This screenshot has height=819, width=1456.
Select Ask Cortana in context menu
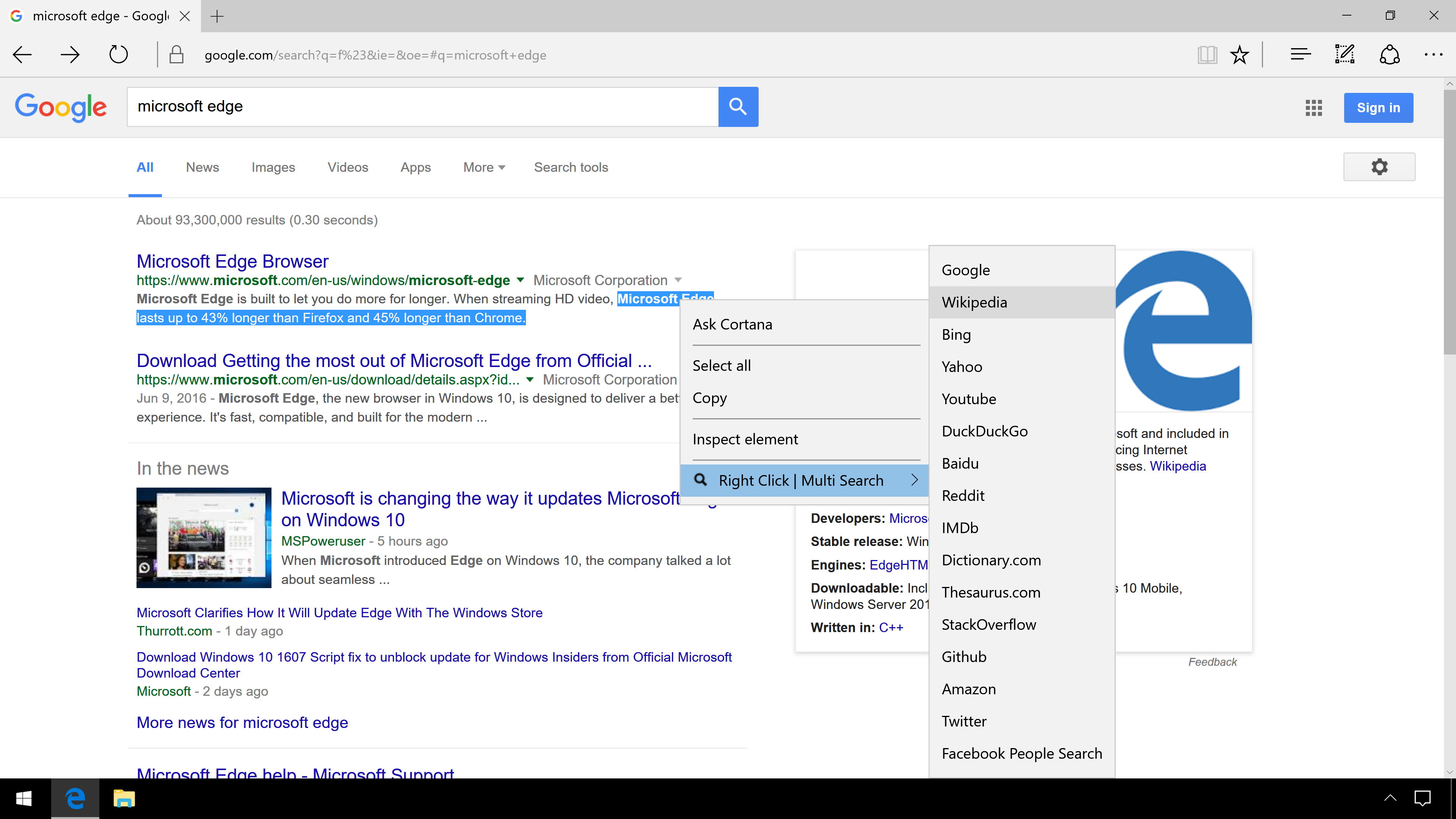[x=732, y=325]
